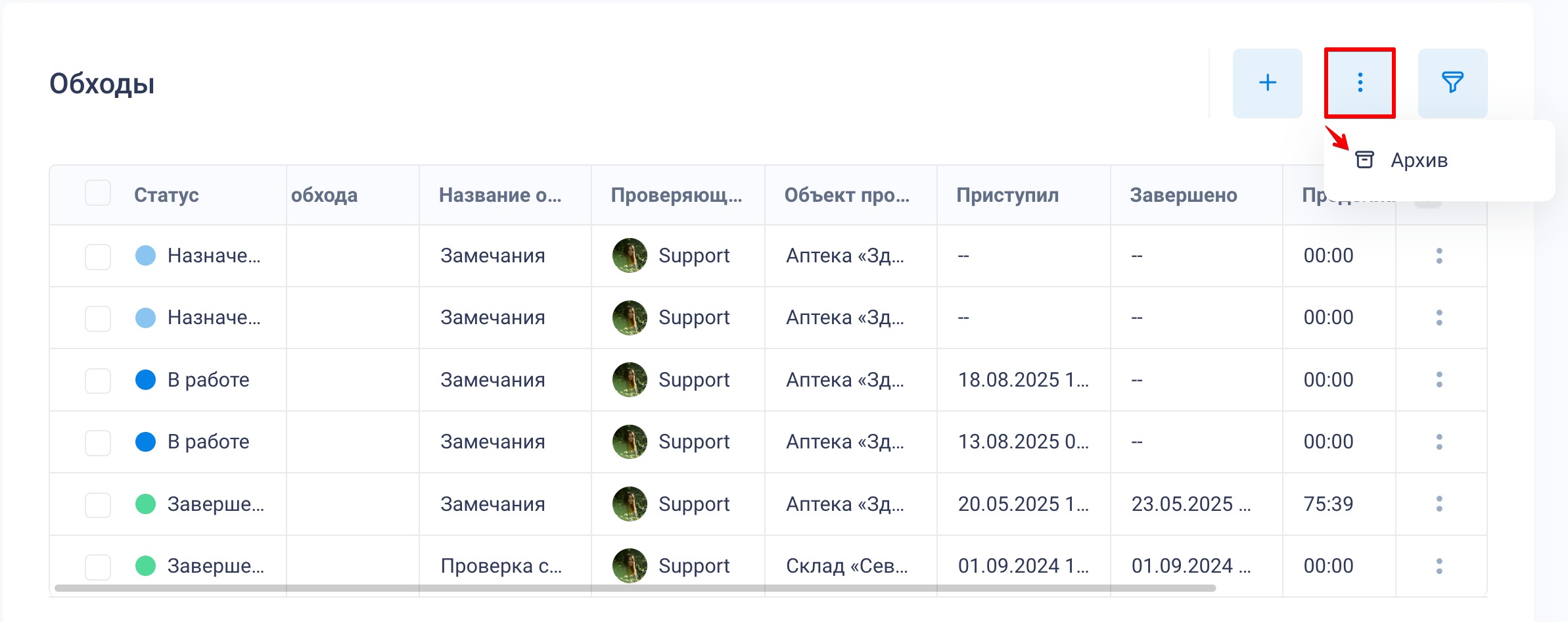Check the box for the 13.08.2025 round
Image resolution: width=1568 pixels, height=622 pixels.
(98, 443)
